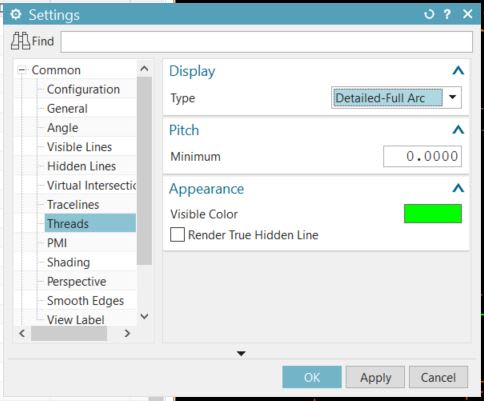Click the tree scroll up arrow
The width and height of the screenshot is (484, 401).
pyautogui.click(x=144, y=69)
